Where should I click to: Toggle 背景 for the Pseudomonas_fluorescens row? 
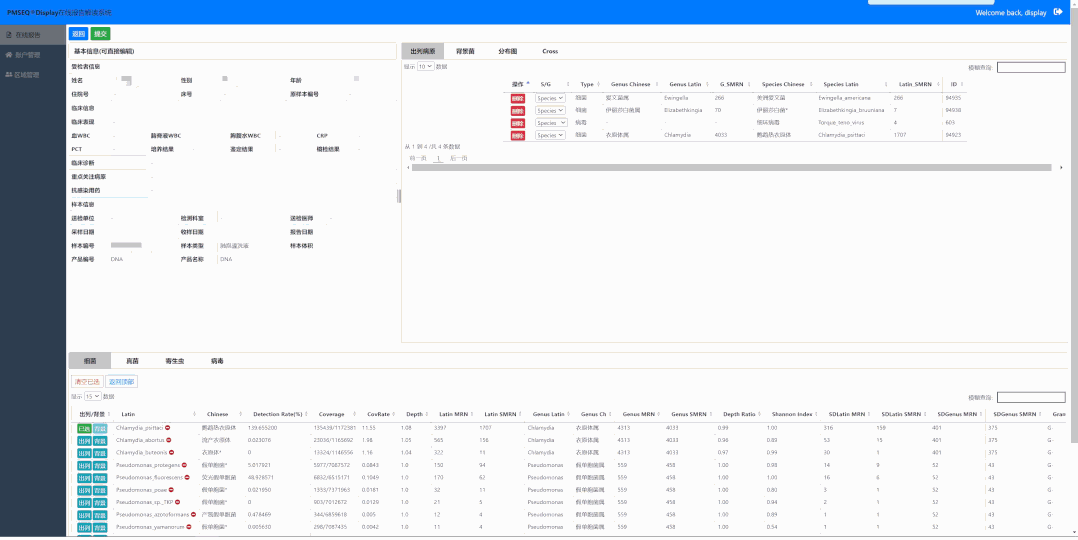click(x=100, y=477)
